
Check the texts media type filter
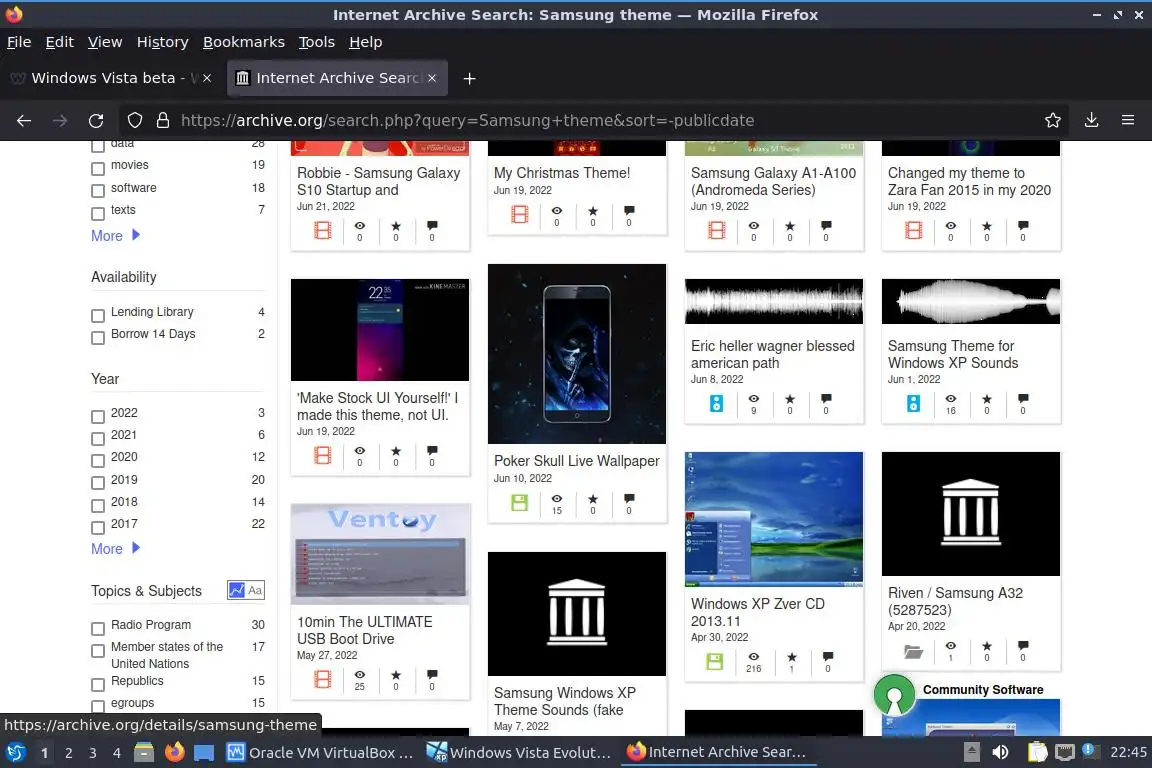click(x=98, y=214)
